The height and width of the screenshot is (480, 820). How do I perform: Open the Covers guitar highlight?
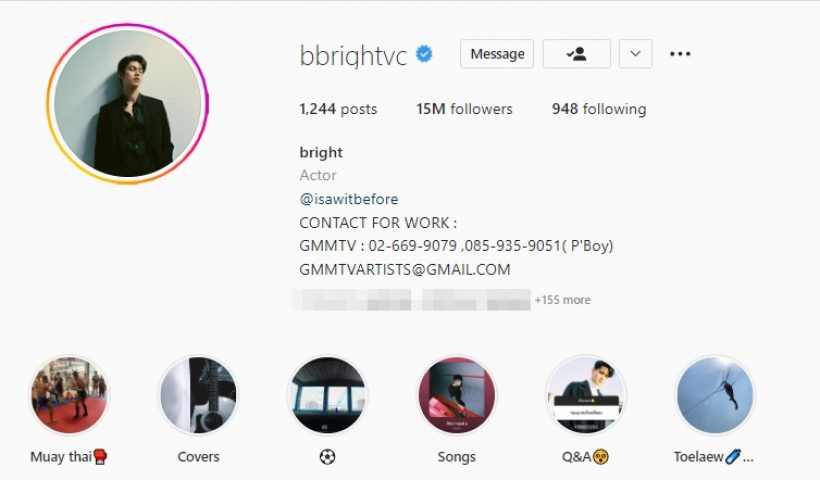[x=198, y=395]
